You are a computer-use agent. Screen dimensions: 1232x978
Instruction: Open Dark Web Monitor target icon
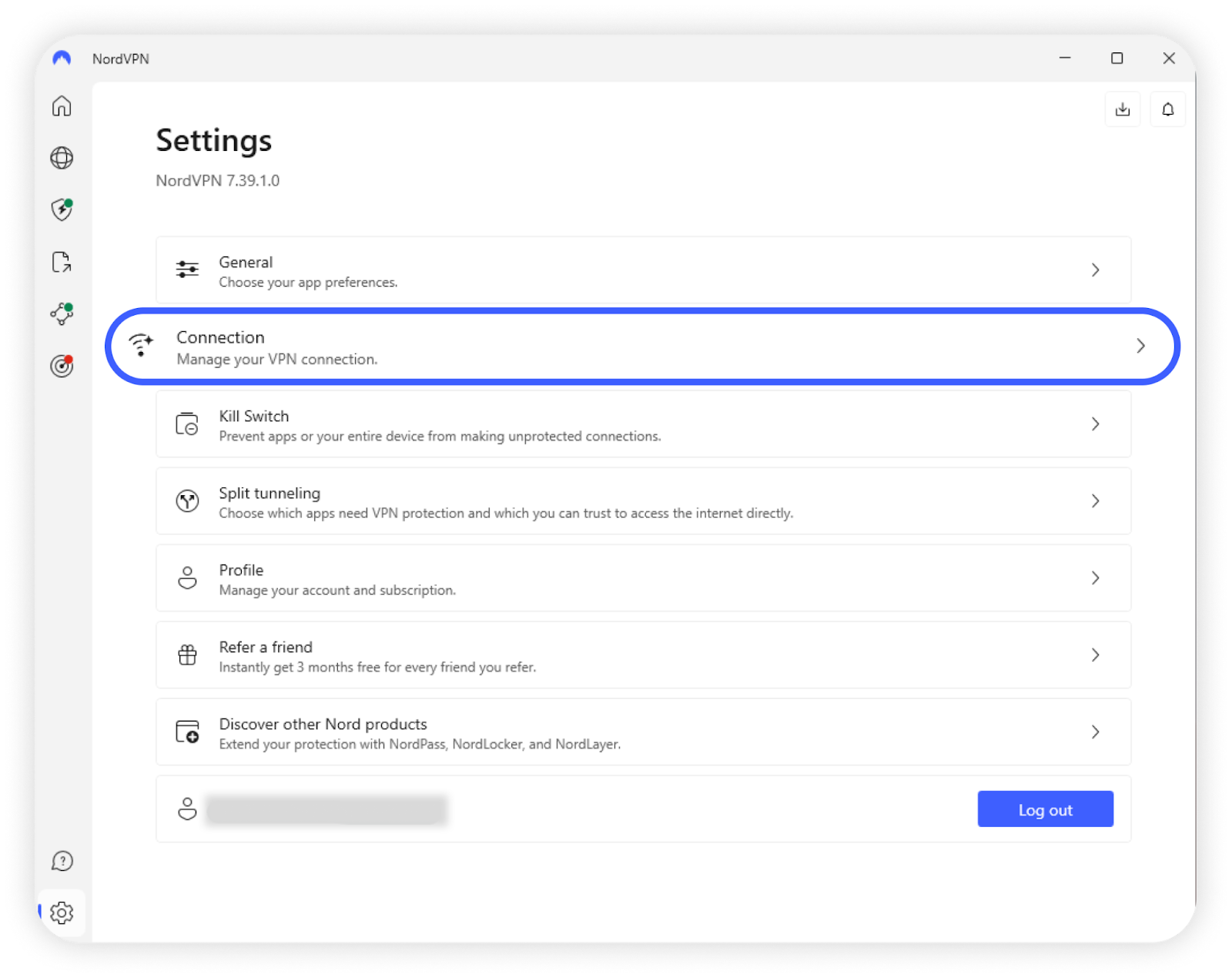pos(62,366)
